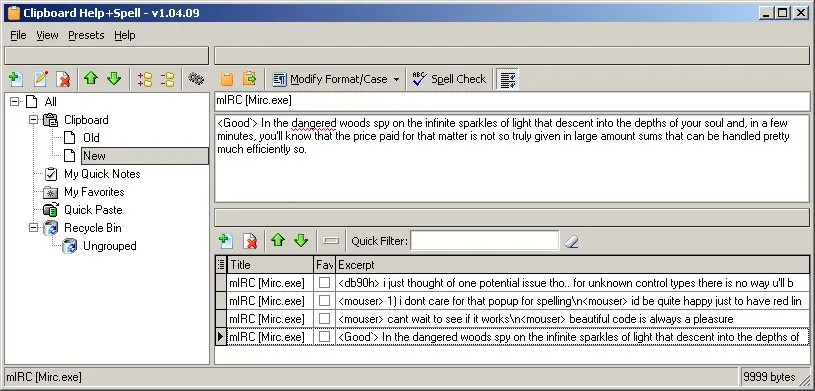This screenshot has width=815, height=391.
Task: Click misspelled word 'dangered' in editor
Action: click(x=314, y=124)
